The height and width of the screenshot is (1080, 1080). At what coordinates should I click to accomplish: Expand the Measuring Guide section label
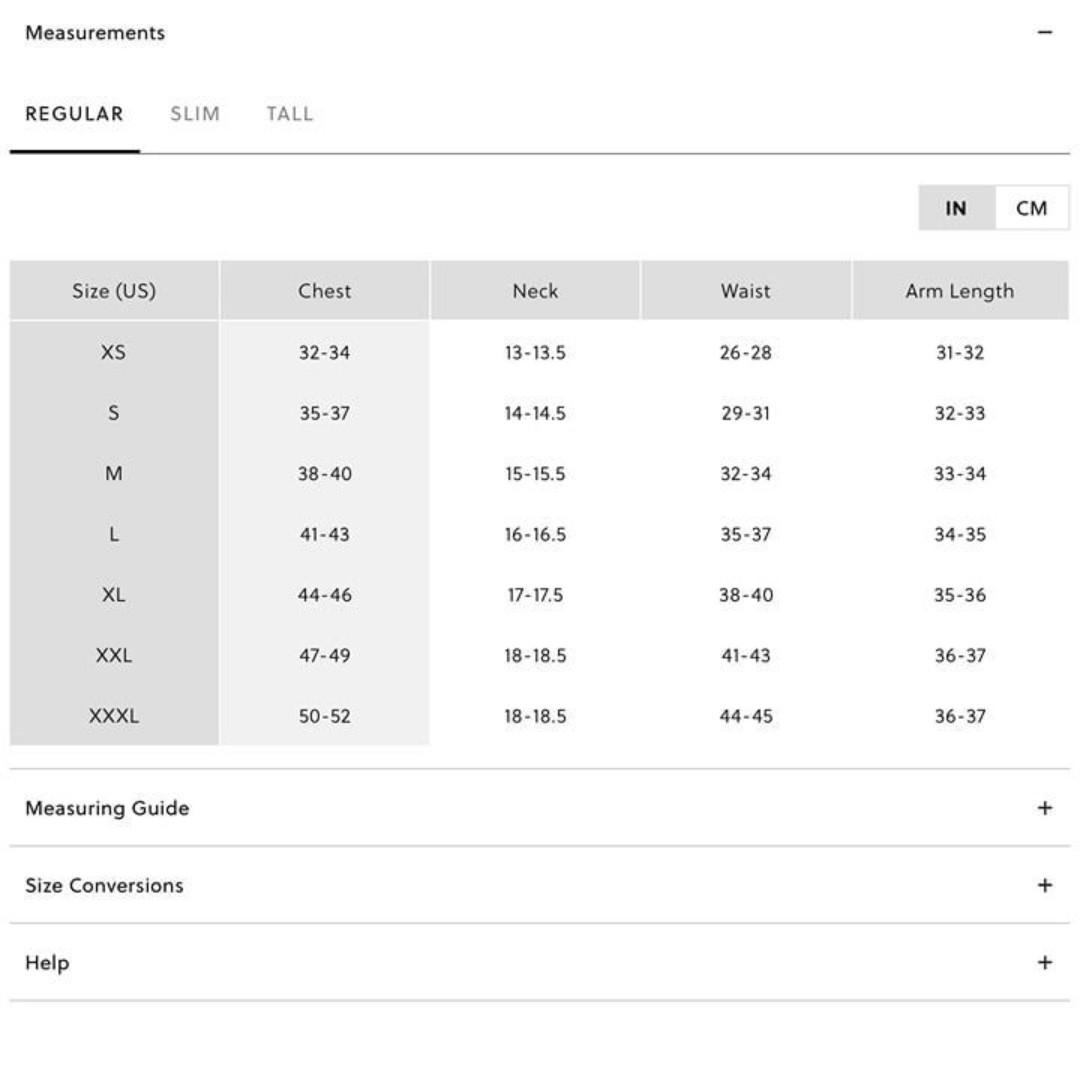pyautogui.click(x=107, y=808)
